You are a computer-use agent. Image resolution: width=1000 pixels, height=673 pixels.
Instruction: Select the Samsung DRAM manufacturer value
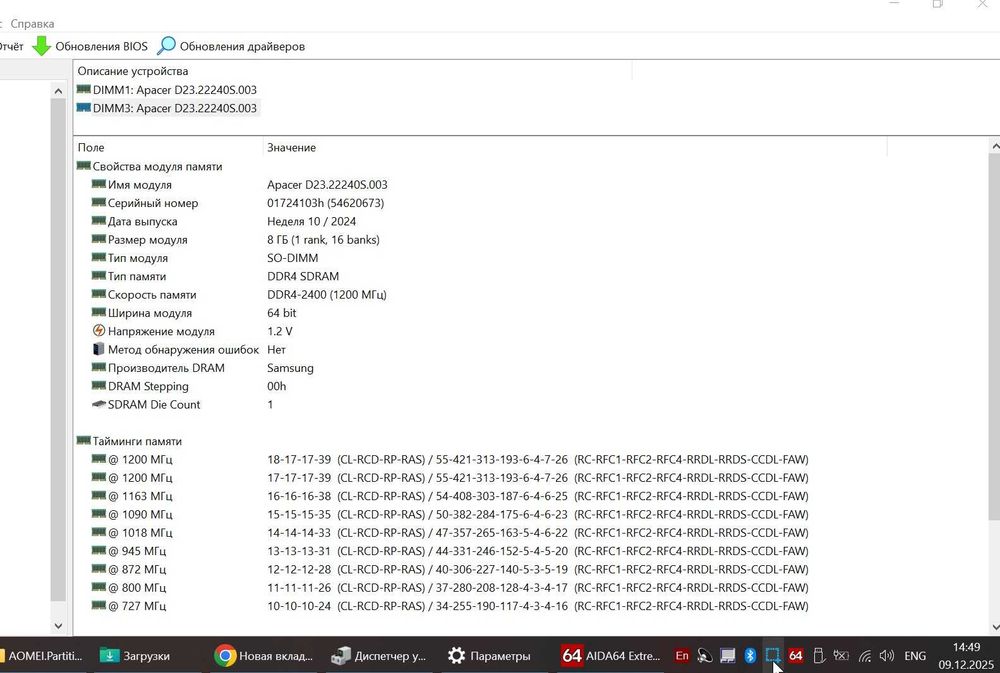pyautogui.click(x=290, y=368)
